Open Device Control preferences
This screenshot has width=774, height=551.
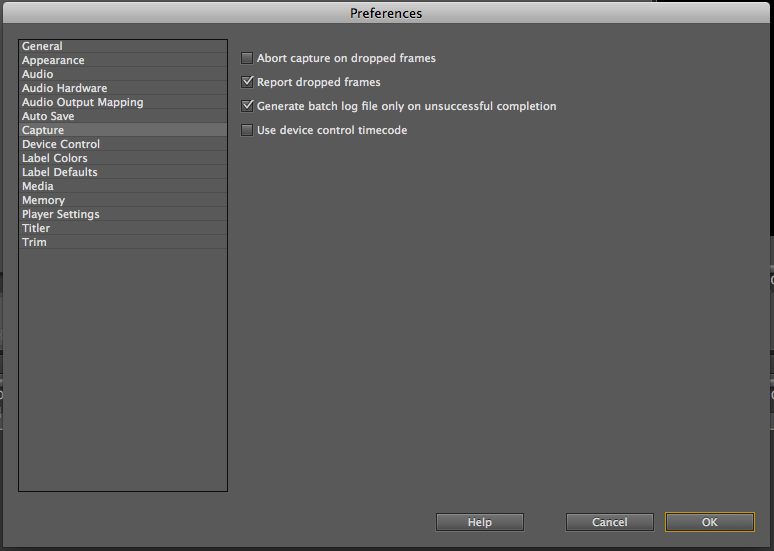(x=123, y=144)
